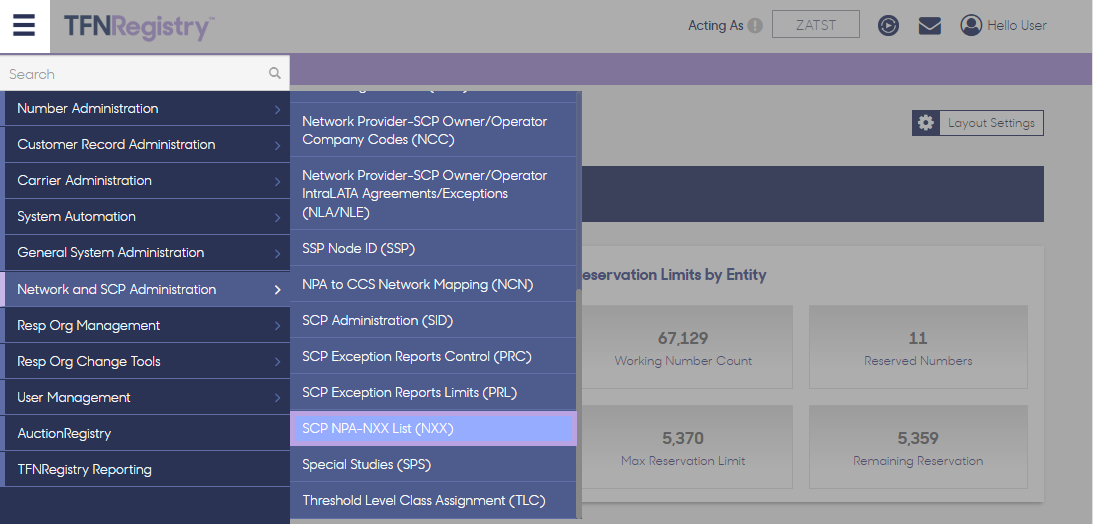
Task: Click Reservation Limits by Entity heading
Action: click(x=672, y=275)
